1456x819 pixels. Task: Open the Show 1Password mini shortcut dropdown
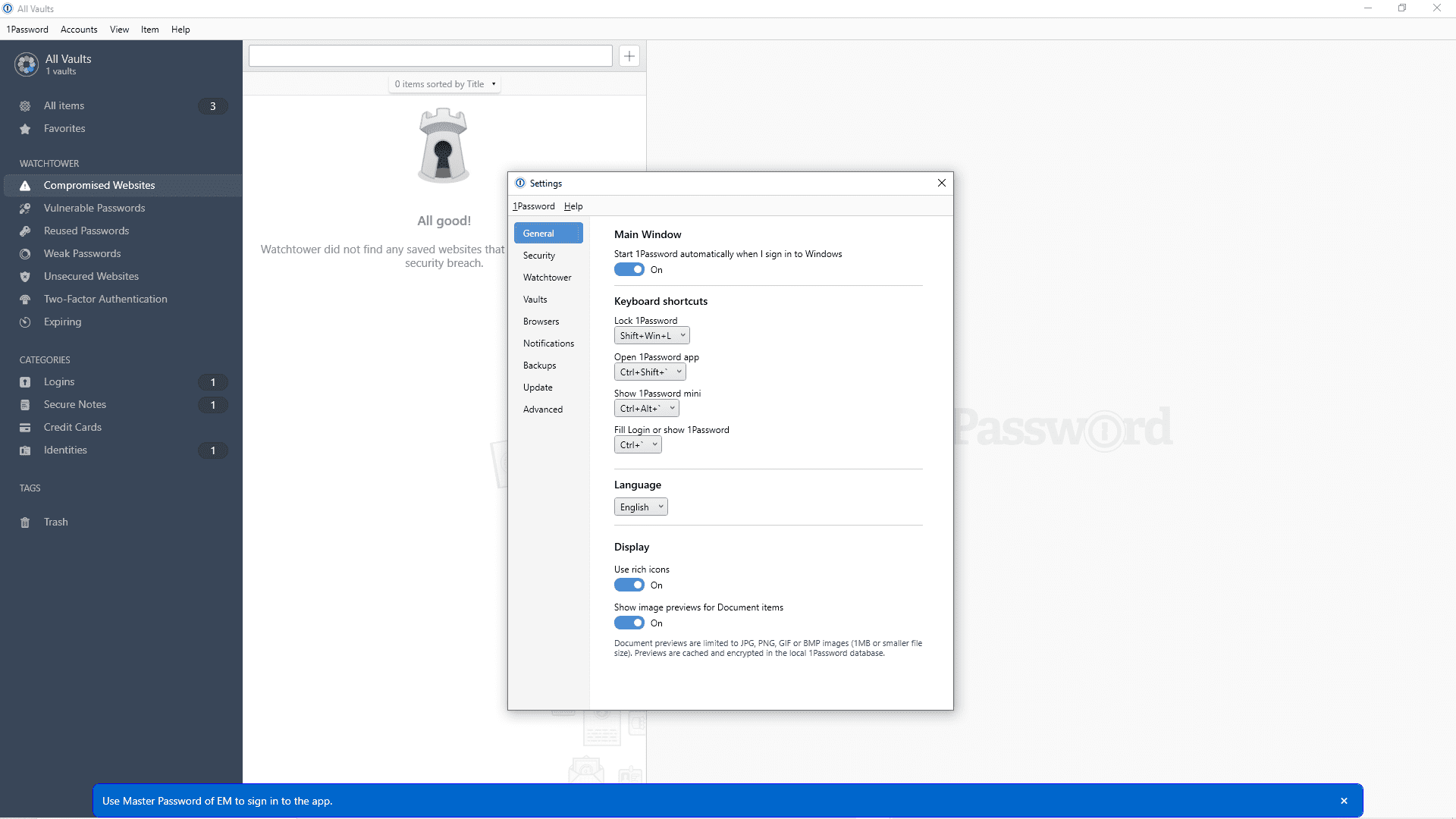point(647,408)
